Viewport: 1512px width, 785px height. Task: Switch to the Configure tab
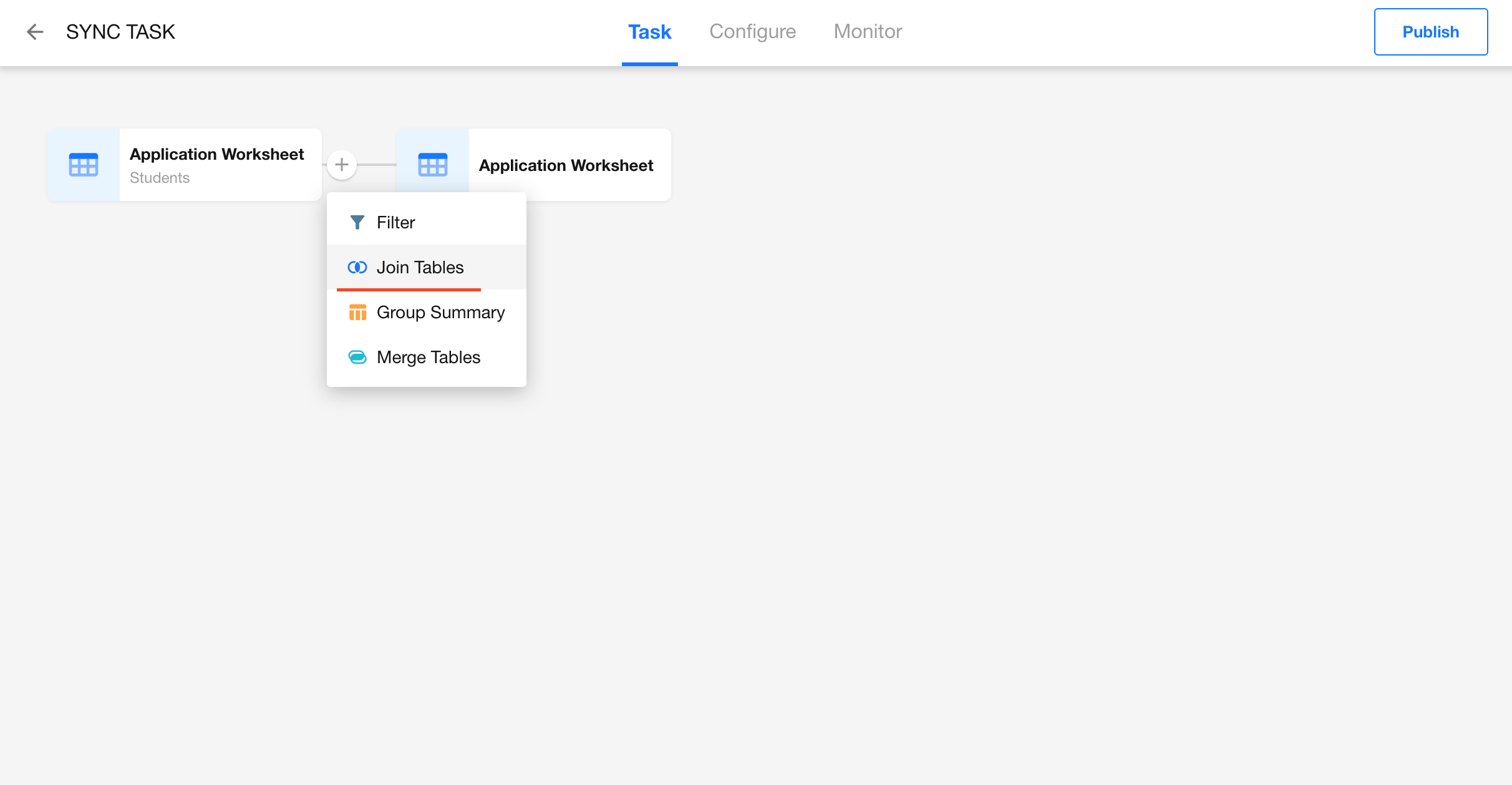pos(752,32)
